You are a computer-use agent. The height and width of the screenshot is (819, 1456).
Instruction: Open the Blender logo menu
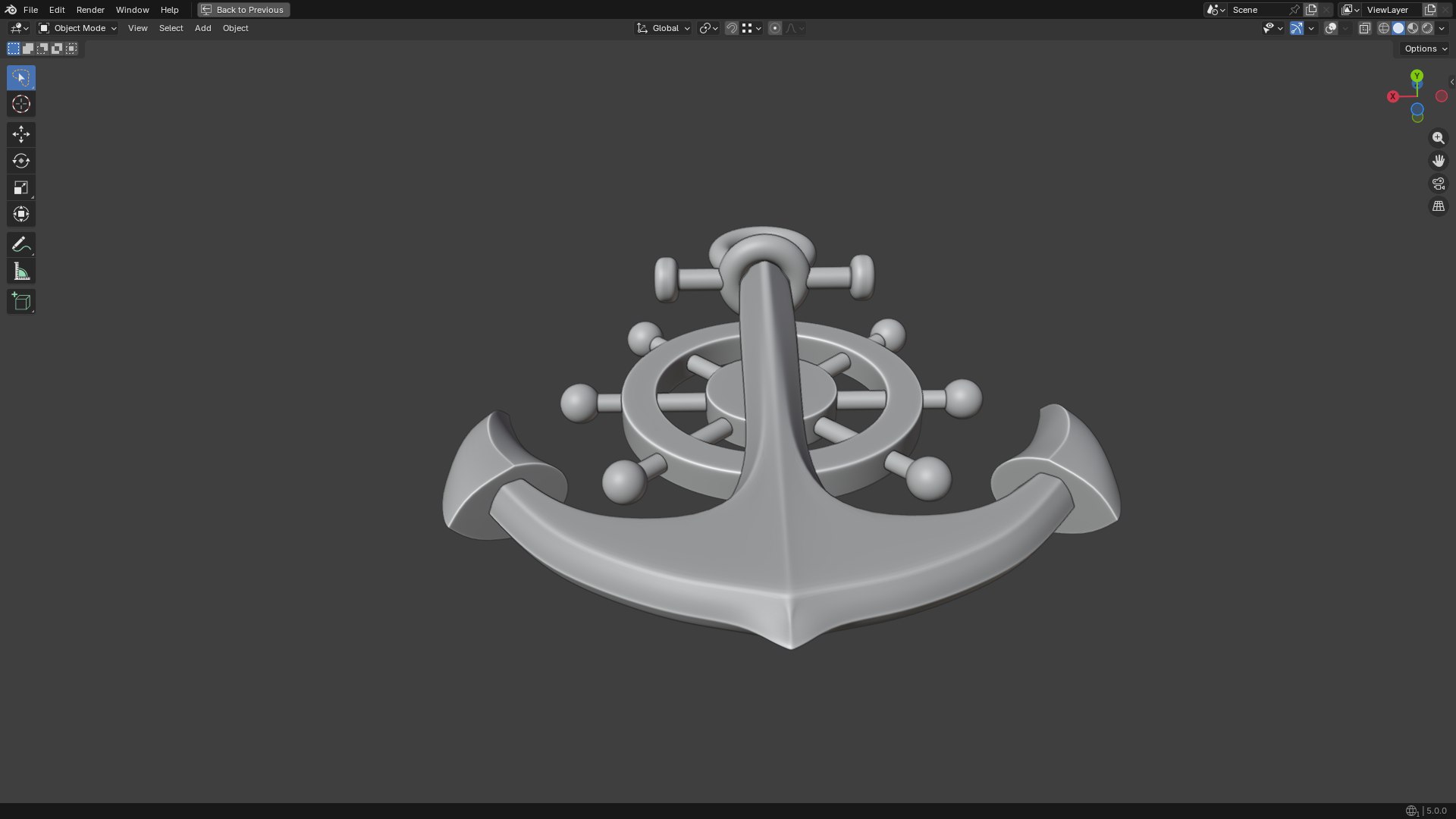(x=11, y=10)
